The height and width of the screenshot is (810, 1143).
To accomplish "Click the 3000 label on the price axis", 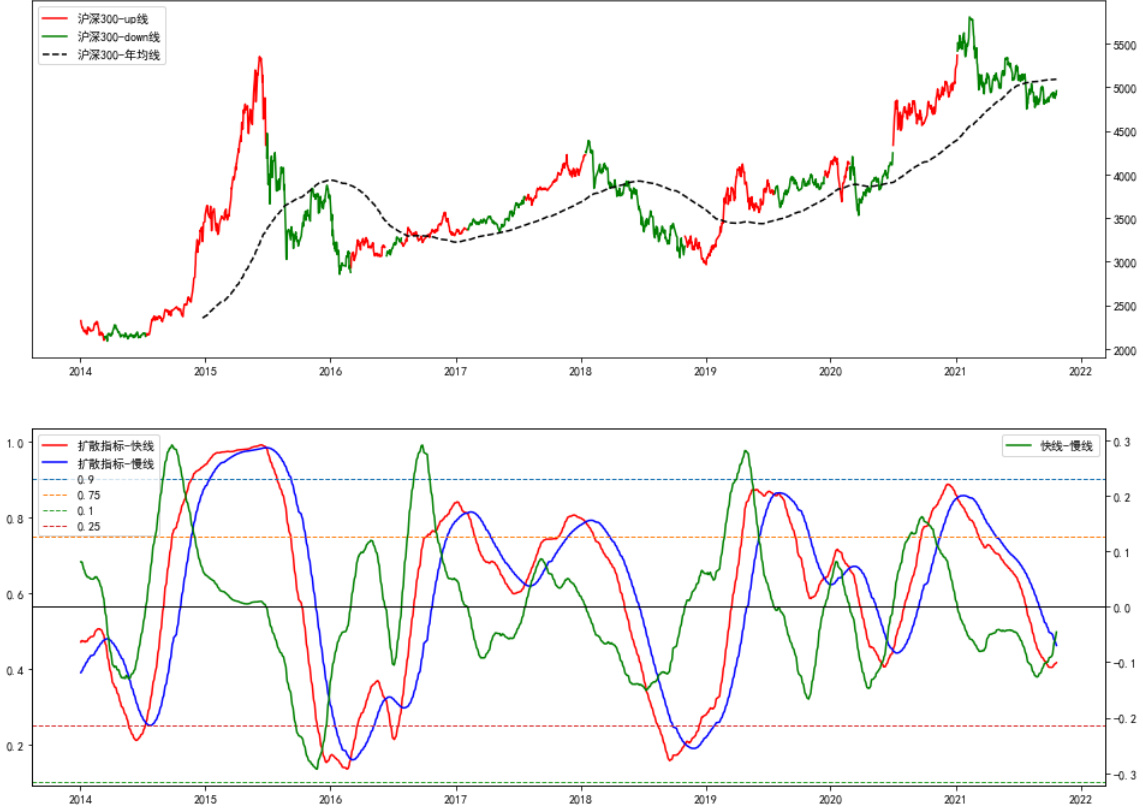I will click(x=1126, y=263).
